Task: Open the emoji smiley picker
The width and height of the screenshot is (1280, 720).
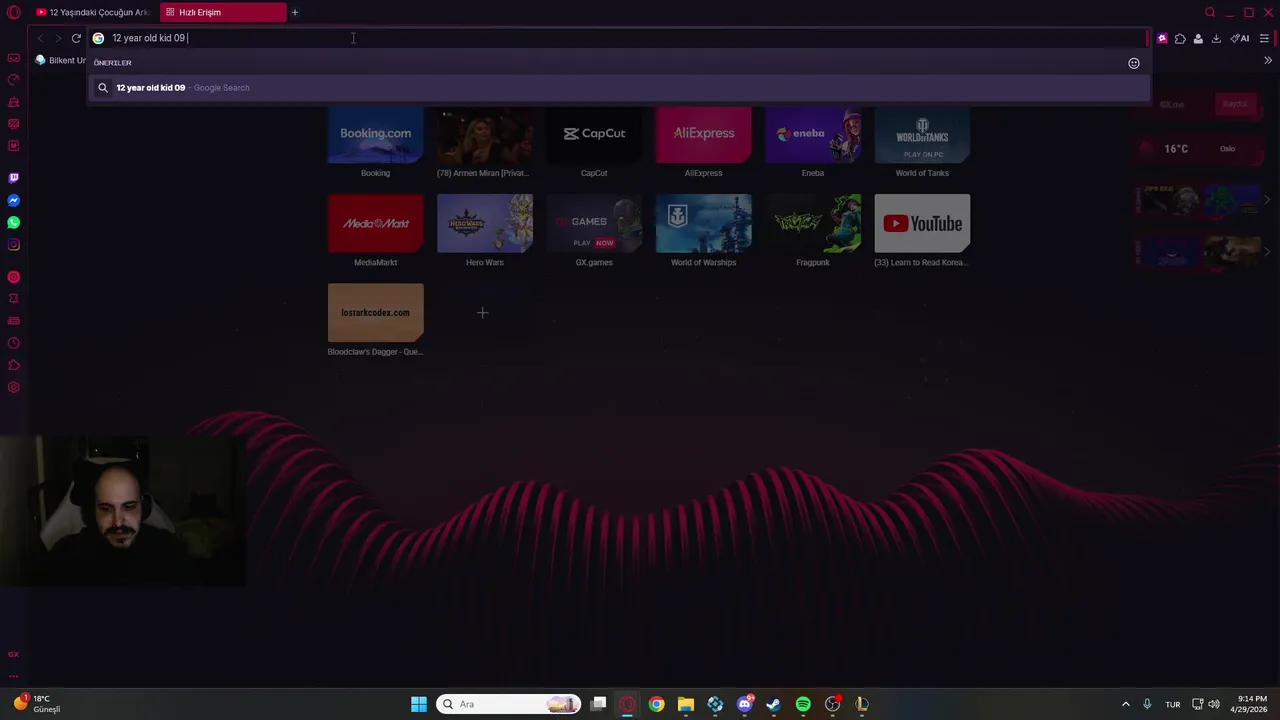Action: click(1134, 63)
